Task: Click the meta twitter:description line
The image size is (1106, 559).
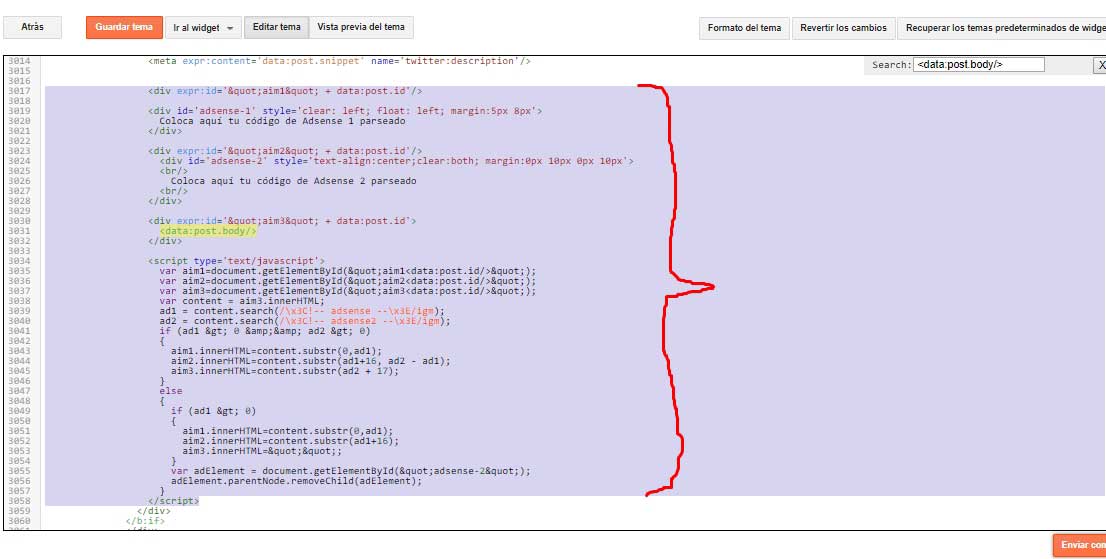Action: (339, 61)
